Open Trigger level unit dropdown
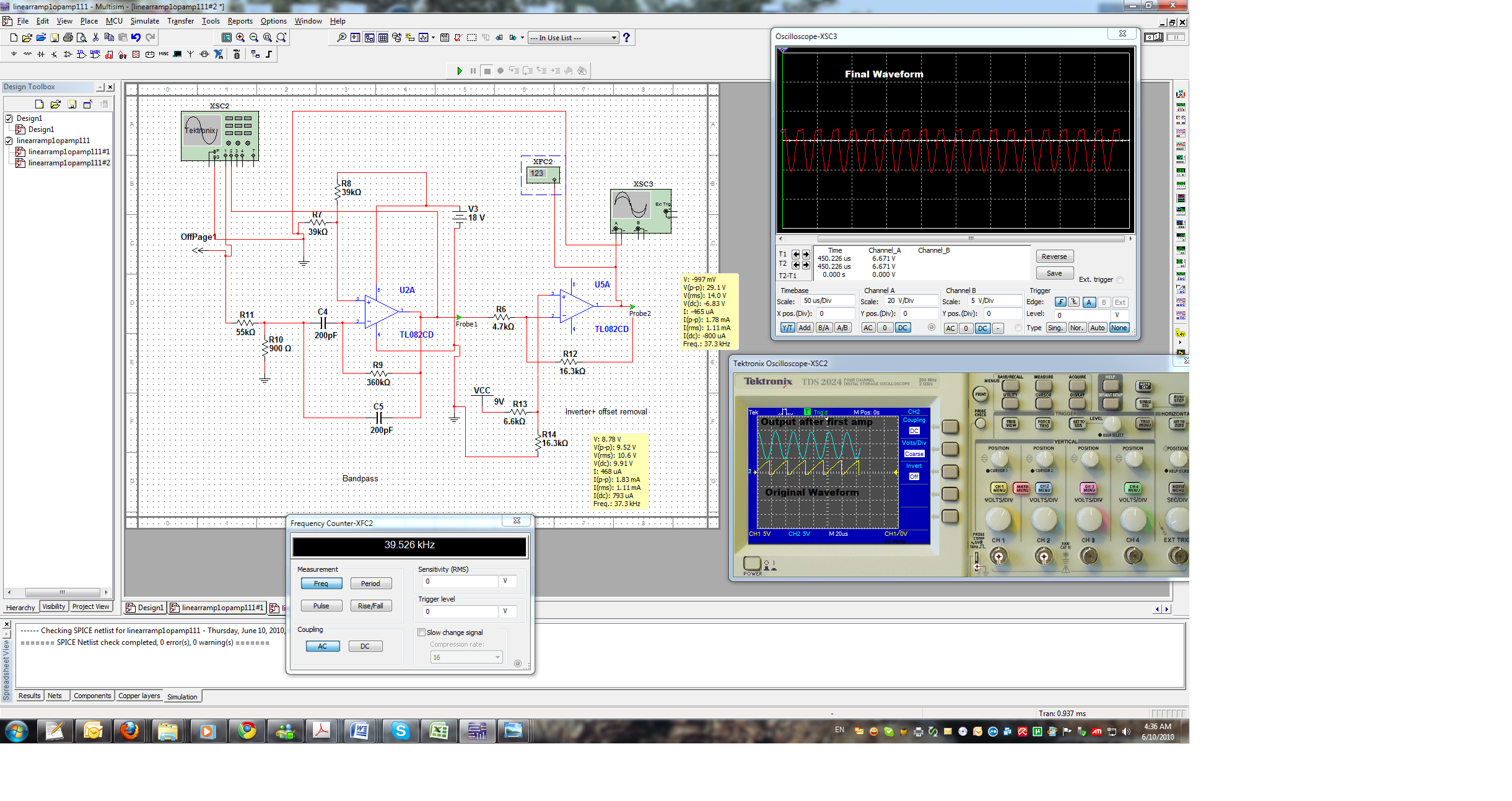 (x=507, y=611)
